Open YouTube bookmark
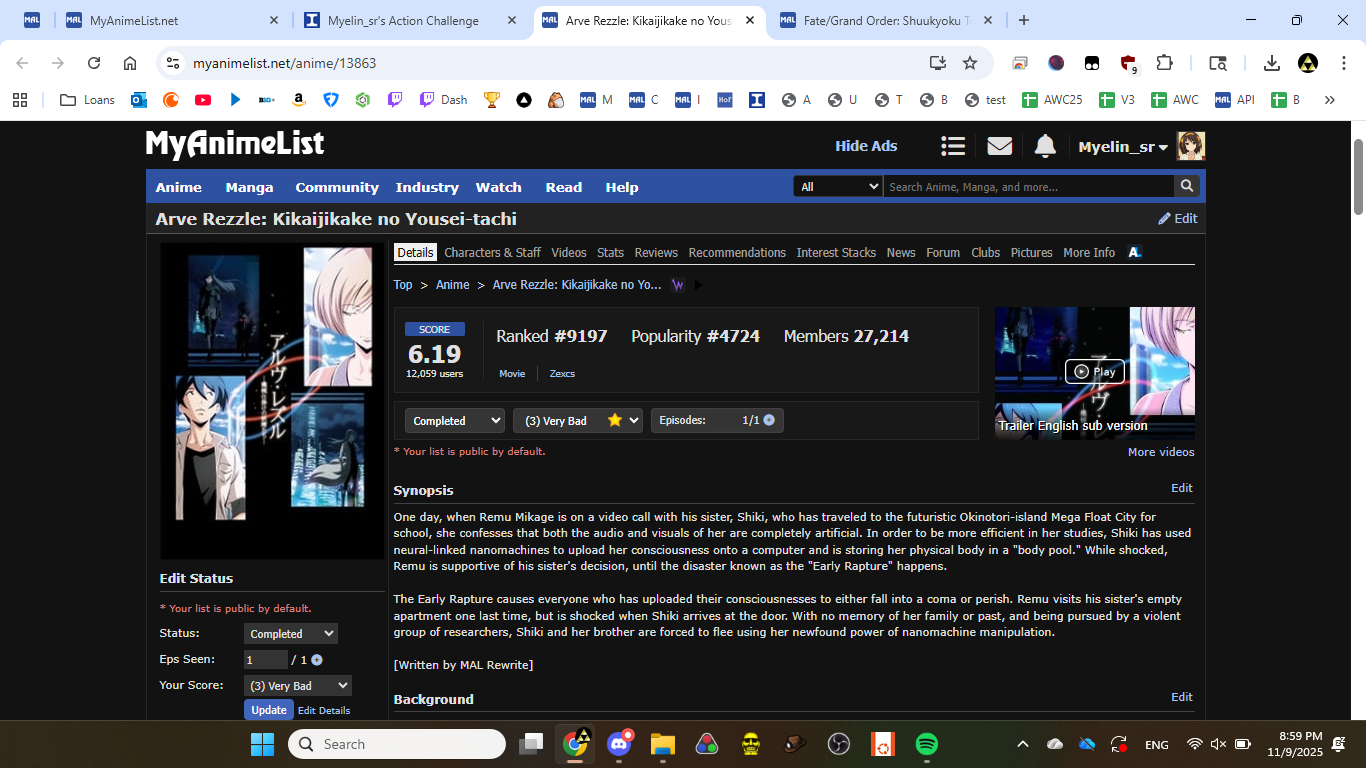 point(203,100)
